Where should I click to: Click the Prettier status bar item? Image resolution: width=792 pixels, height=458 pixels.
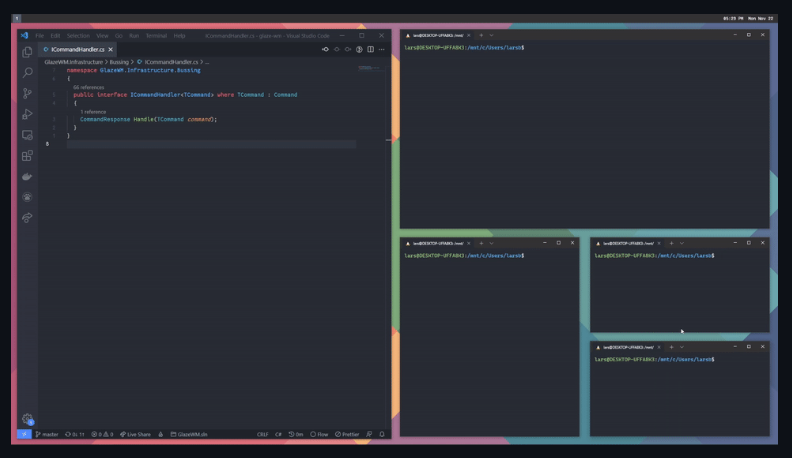347,434
